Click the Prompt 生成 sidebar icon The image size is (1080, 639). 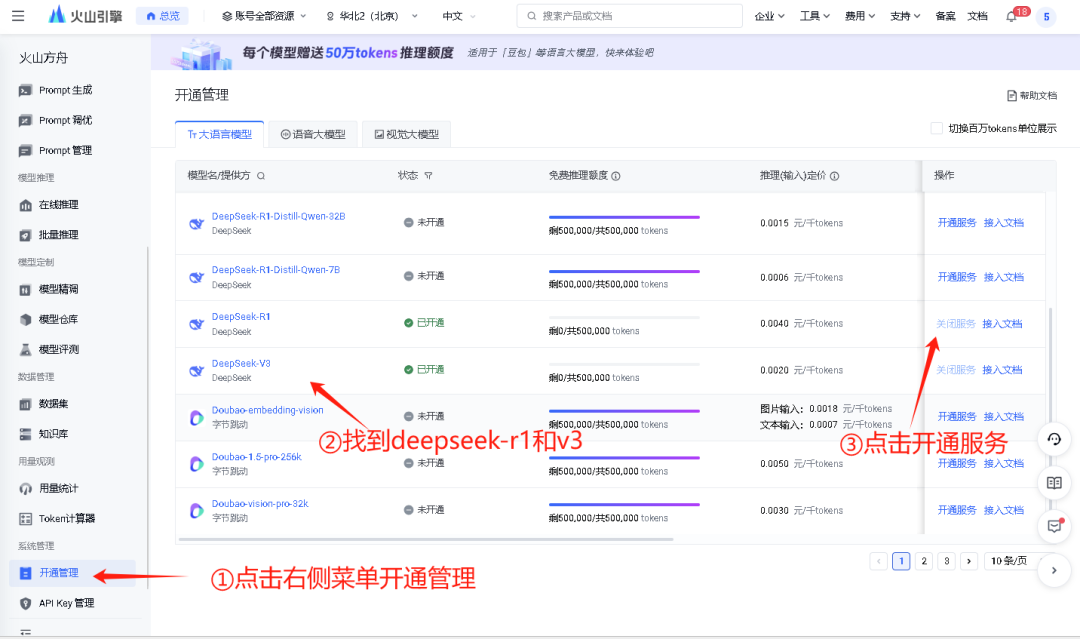(25, 90)
